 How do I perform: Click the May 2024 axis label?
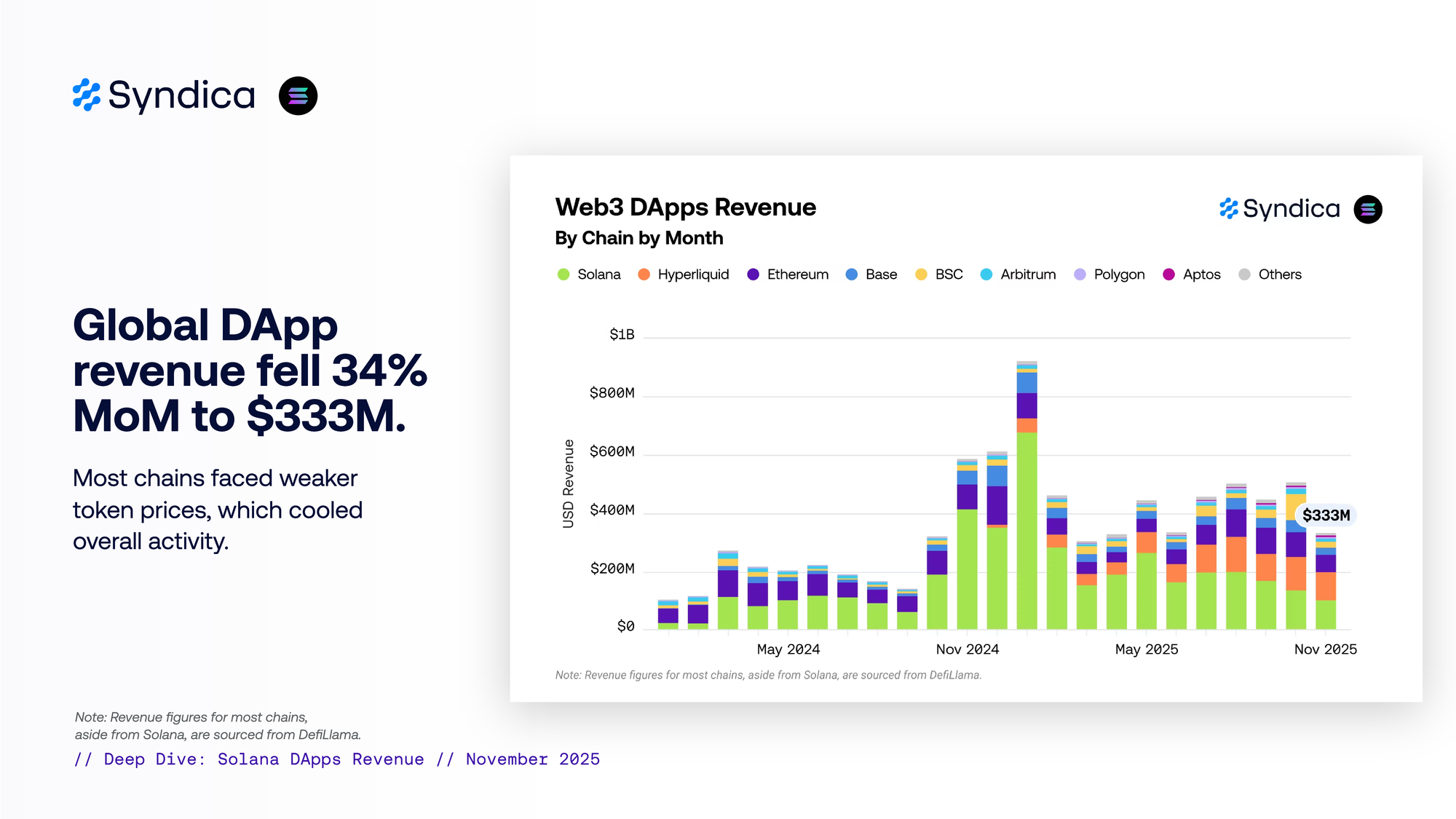tap(788, 649)
